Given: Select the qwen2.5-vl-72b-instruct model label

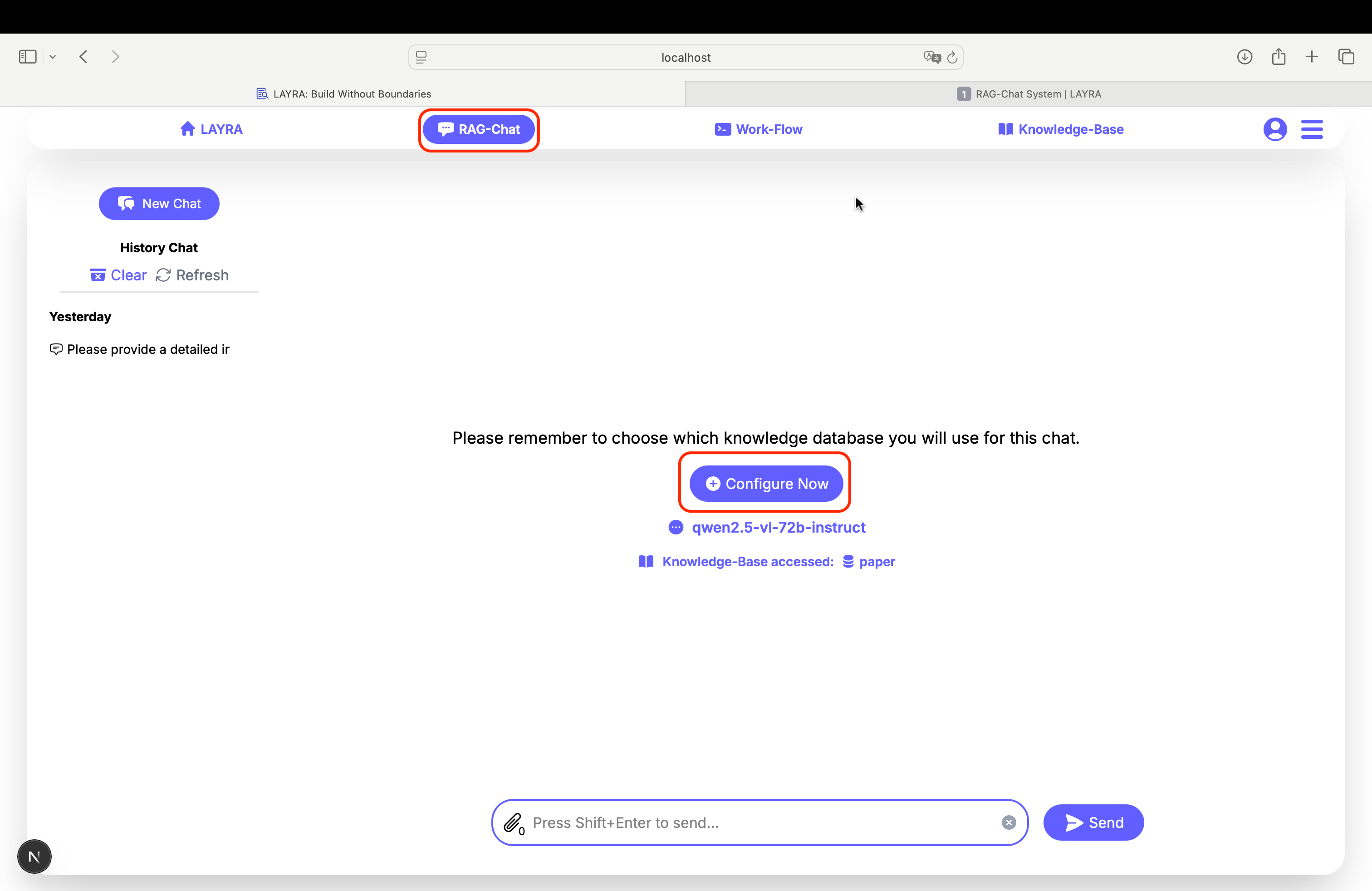Looking at the screenshot, I should (778, 527).
